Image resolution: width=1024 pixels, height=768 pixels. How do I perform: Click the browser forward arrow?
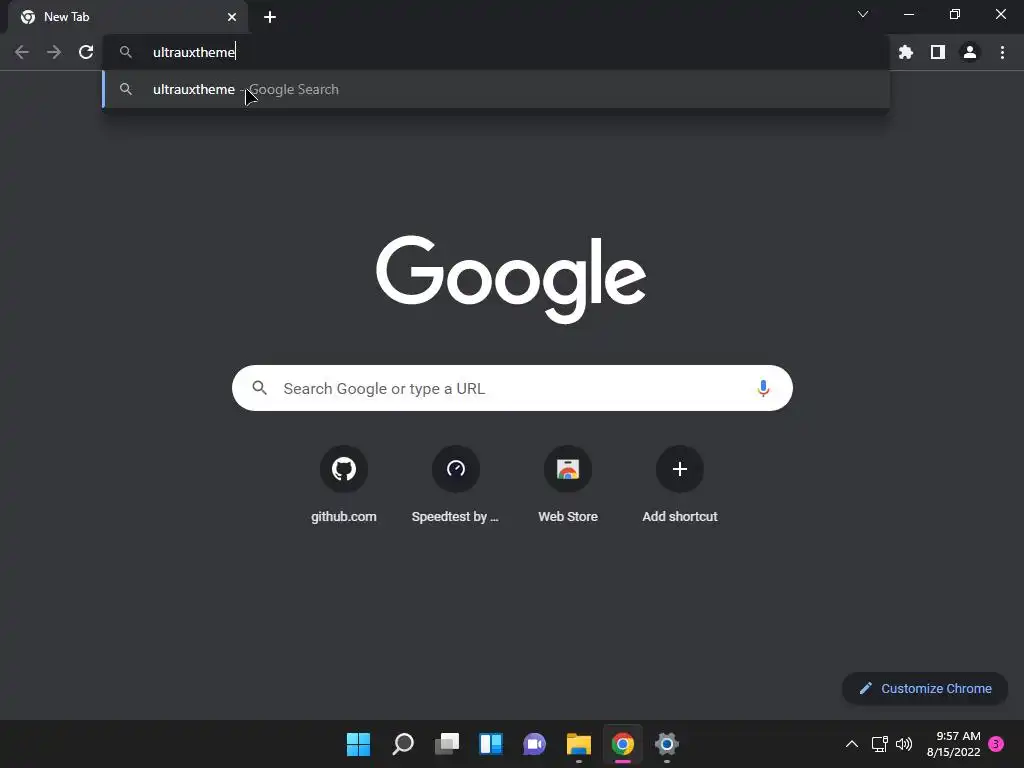pyautogui.click(x=54, y=52)
